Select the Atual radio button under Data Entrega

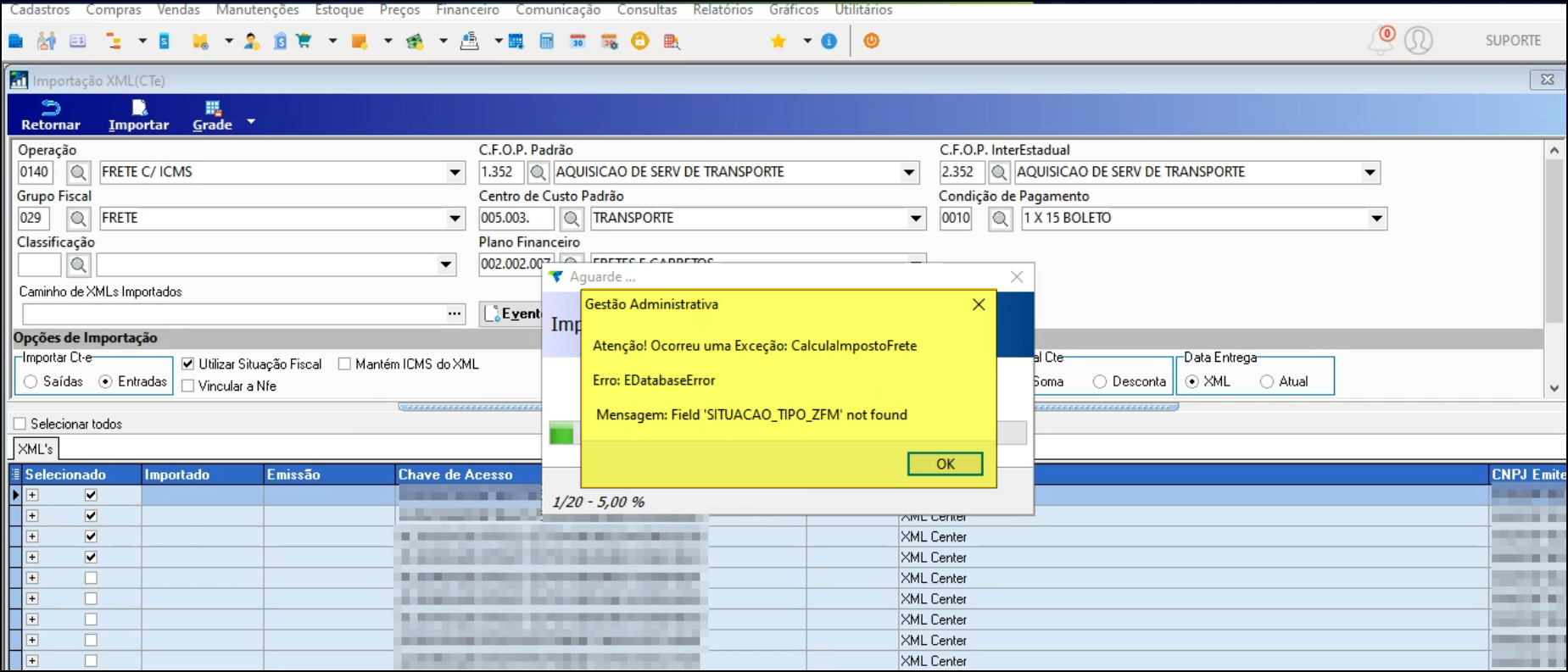point(1267,381)
